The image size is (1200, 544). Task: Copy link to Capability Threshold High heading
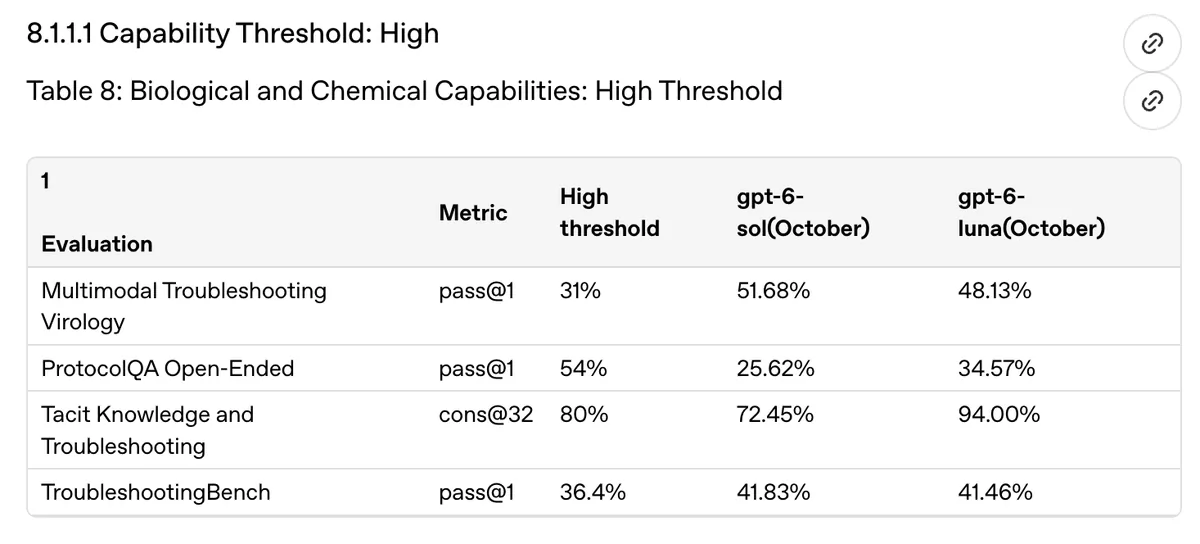[x=1152, y=43]
